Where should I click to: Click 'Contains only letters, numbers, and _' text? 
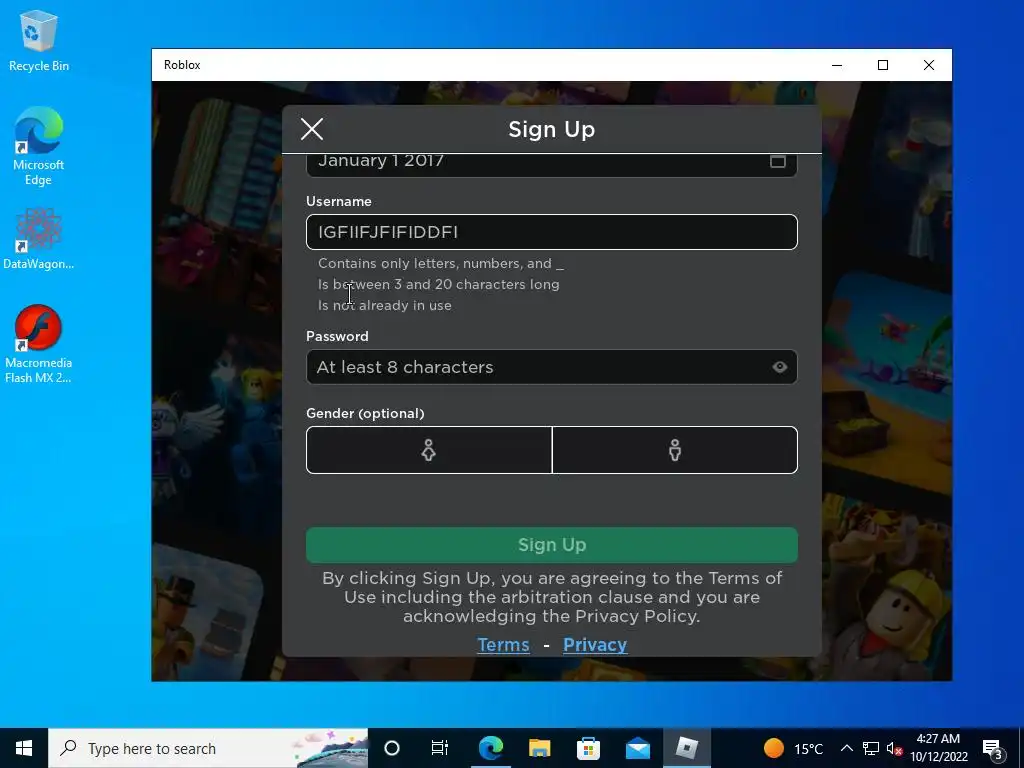point(441,263)
